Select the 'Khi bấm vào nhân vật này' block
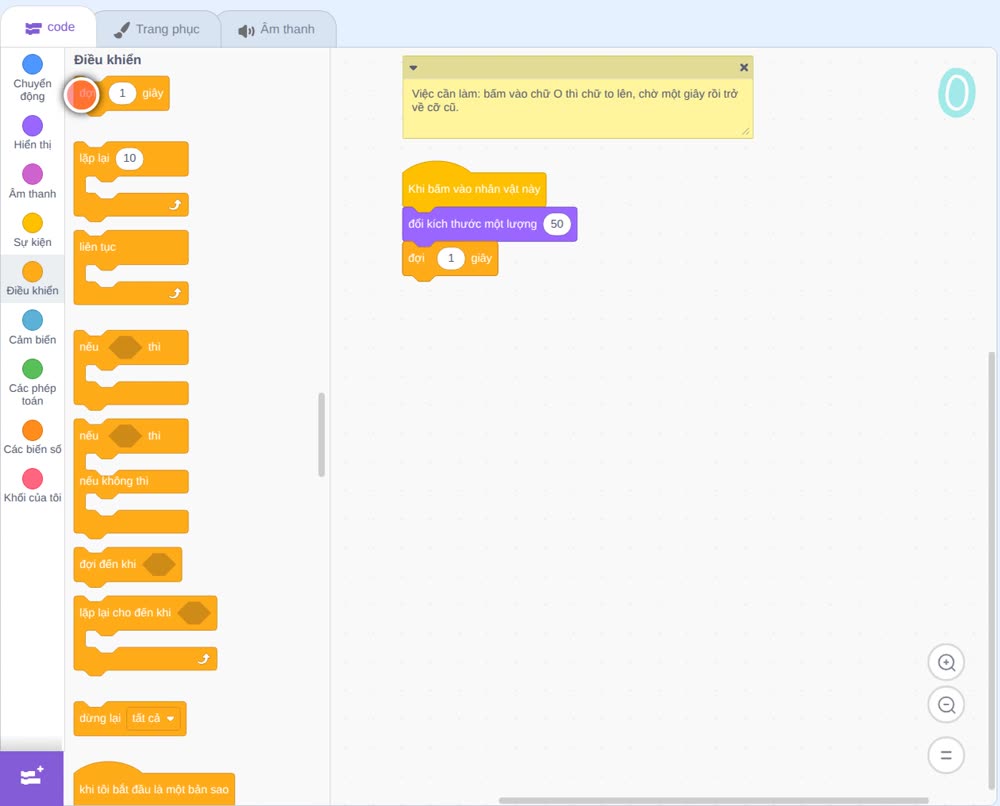This screenshot has height=806, width=1000. [x=474, y=186]
